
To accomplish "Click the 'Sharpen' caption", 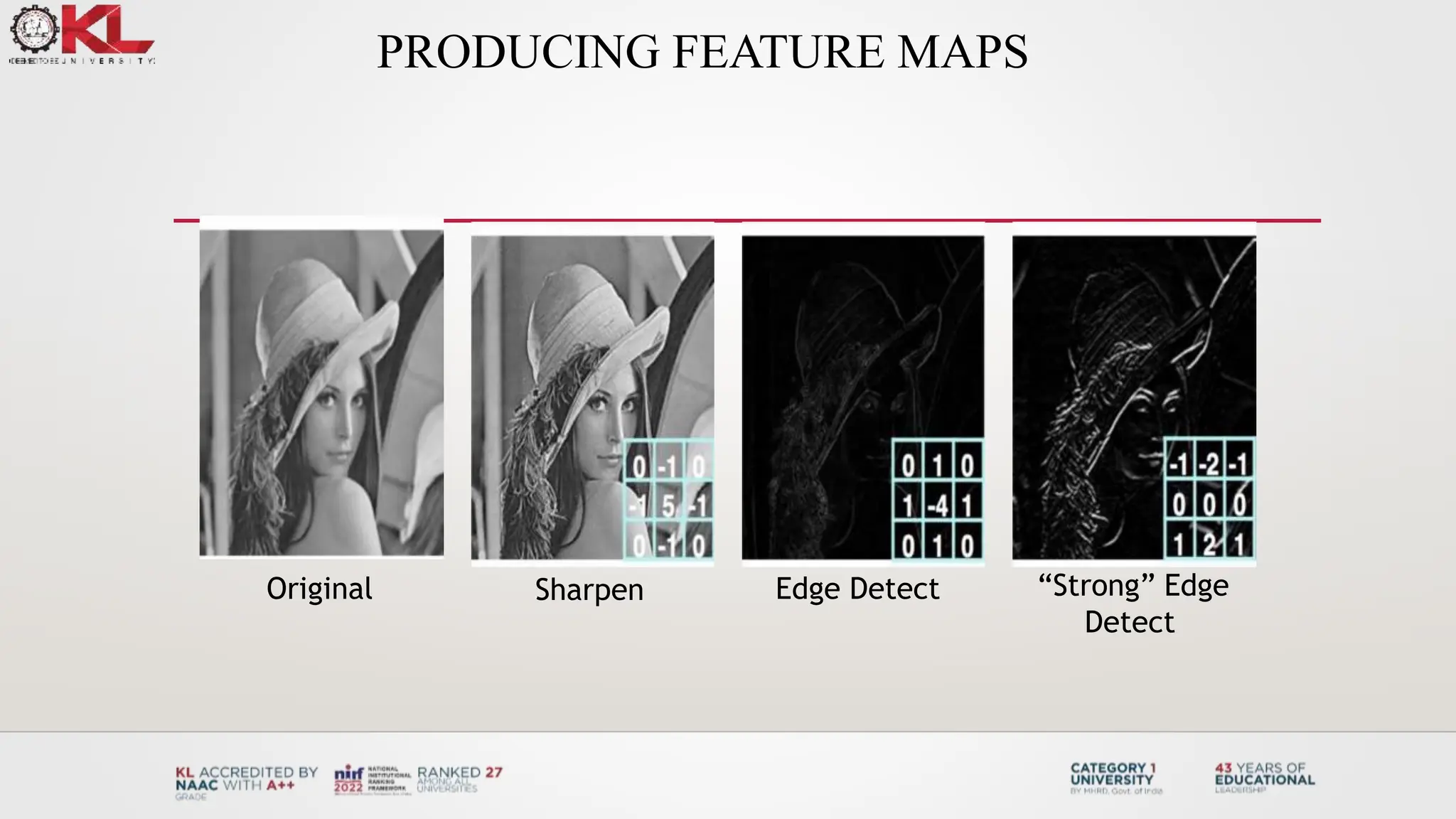I will pyautogui.click(x=589, y=591).
